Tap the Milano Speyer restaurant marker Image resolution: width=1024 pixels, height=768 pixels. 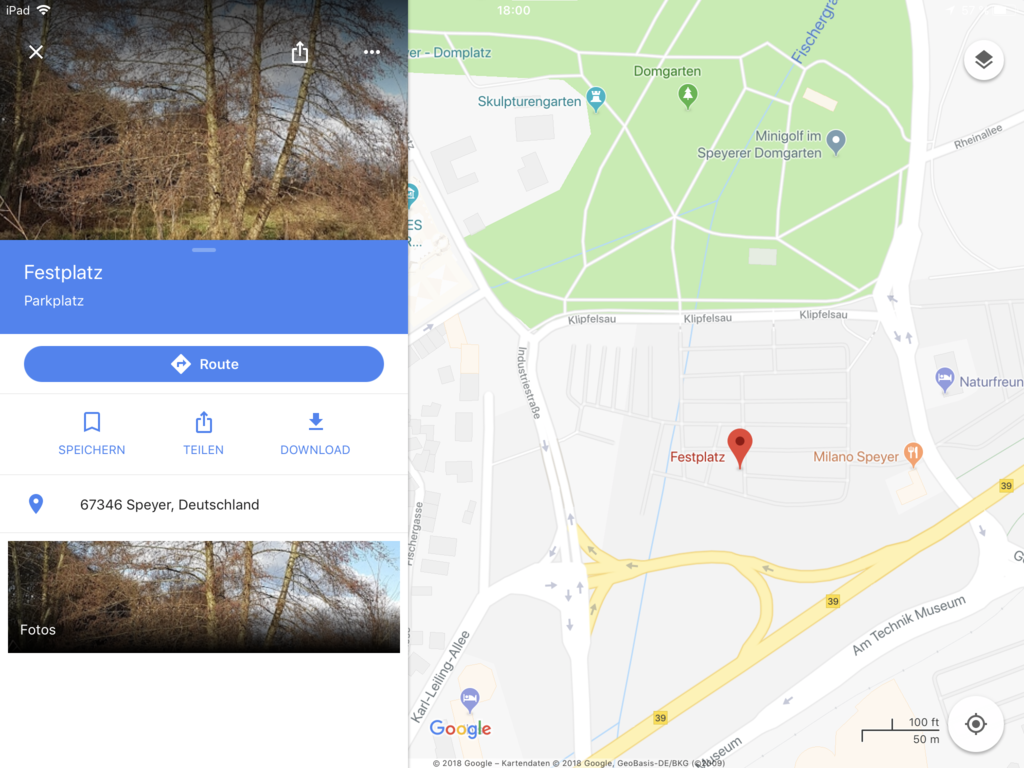913,454
